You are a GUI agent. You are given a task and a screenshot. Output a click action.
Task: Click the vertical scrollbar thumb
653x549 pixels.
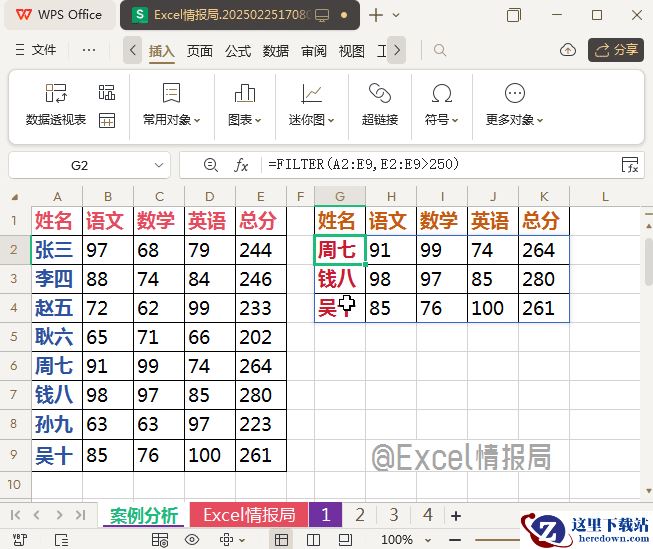click(x=649, y=262)
